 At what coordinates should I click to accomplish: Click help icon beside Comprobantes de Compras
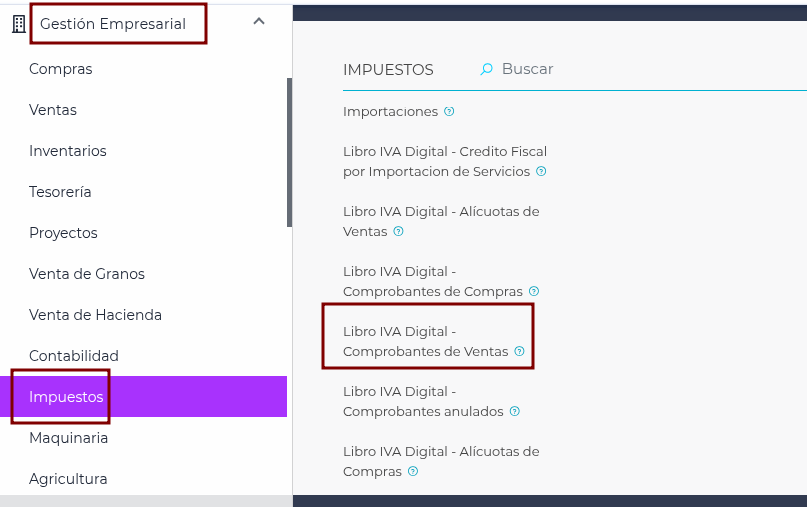tap(534, 291)
